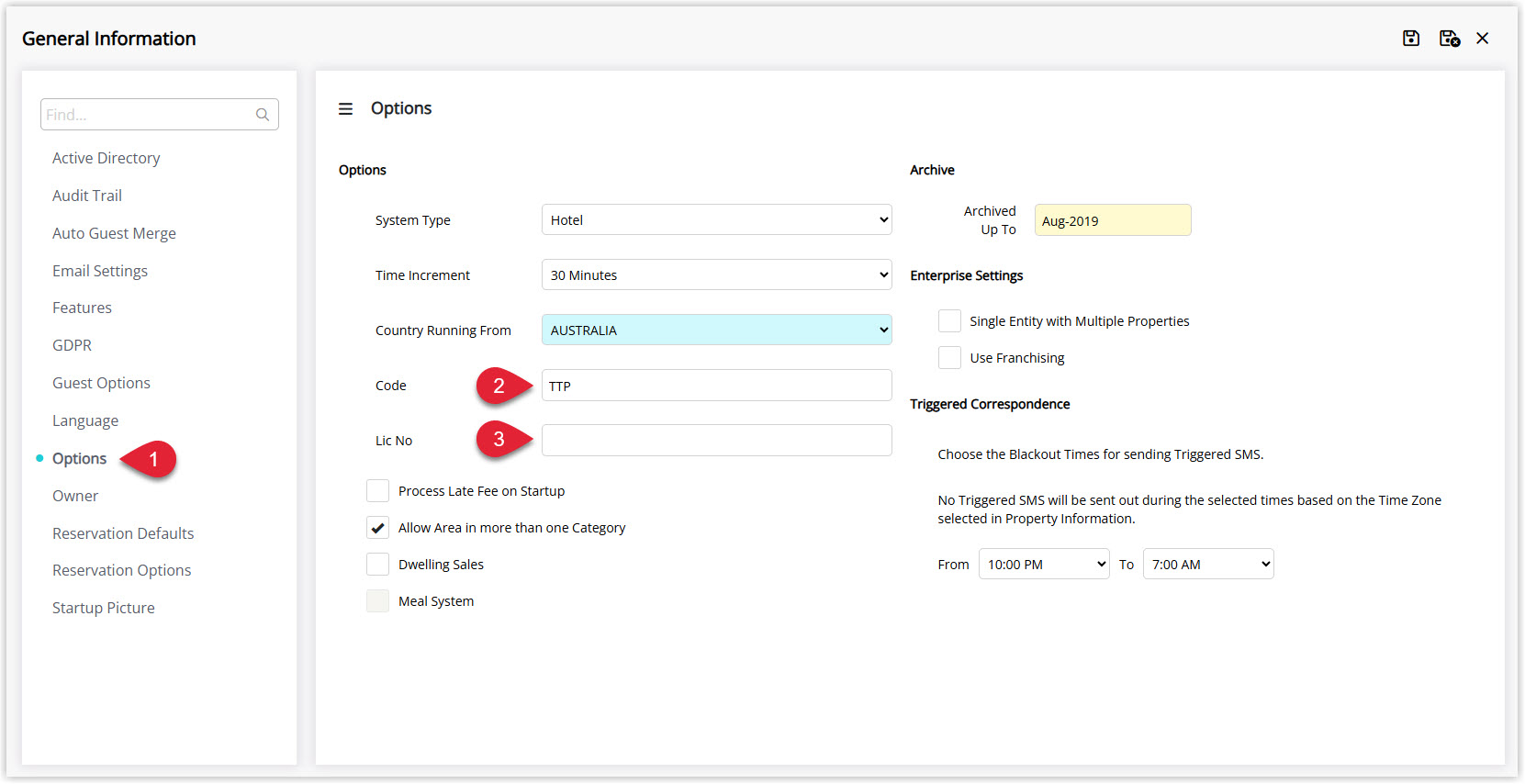Open Email Settings section
Viewport: 1525px width, 784px height.
pos(100,271)
